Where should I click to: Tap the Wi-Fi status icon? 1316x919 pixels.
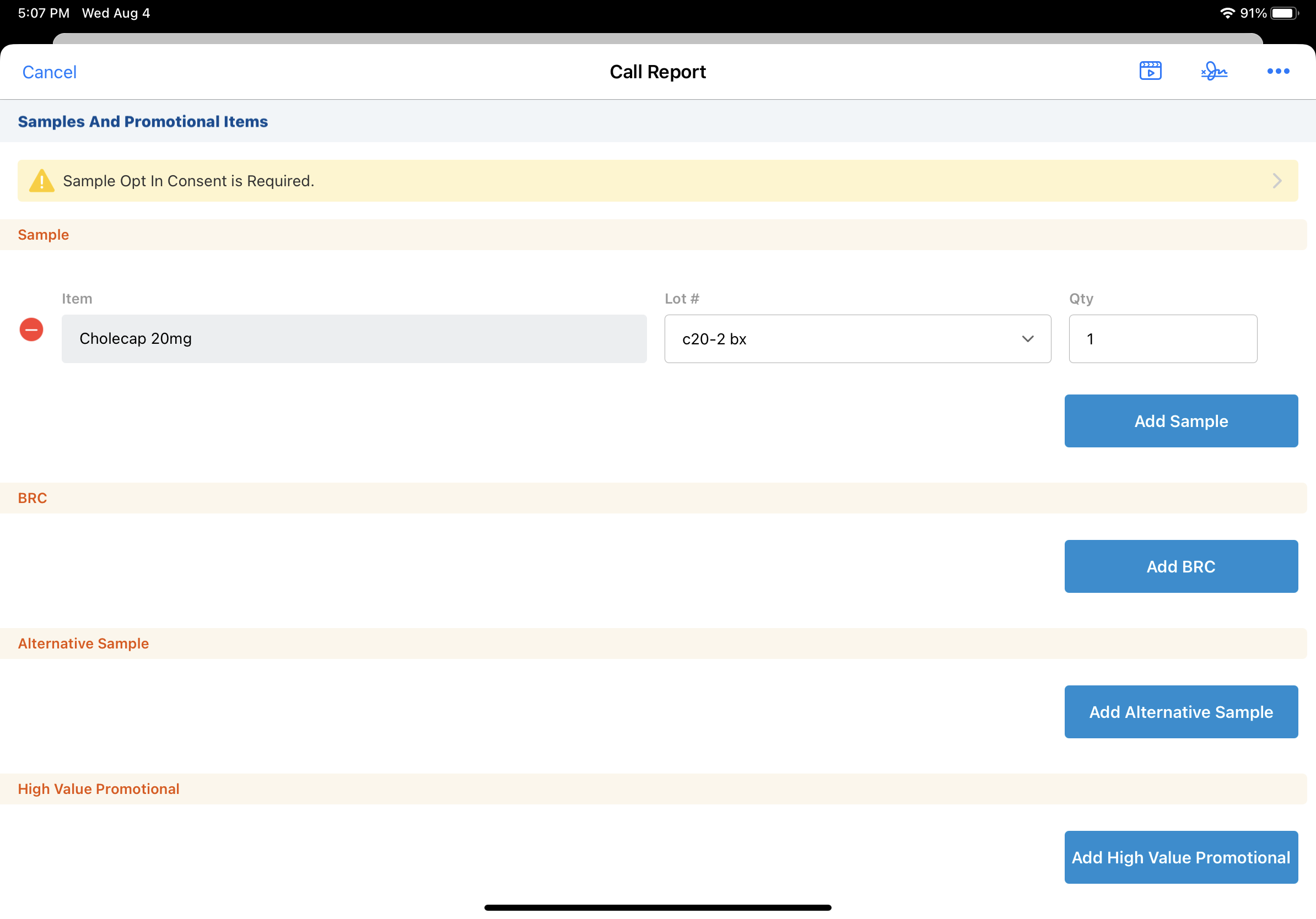(x=1227, y=13)
